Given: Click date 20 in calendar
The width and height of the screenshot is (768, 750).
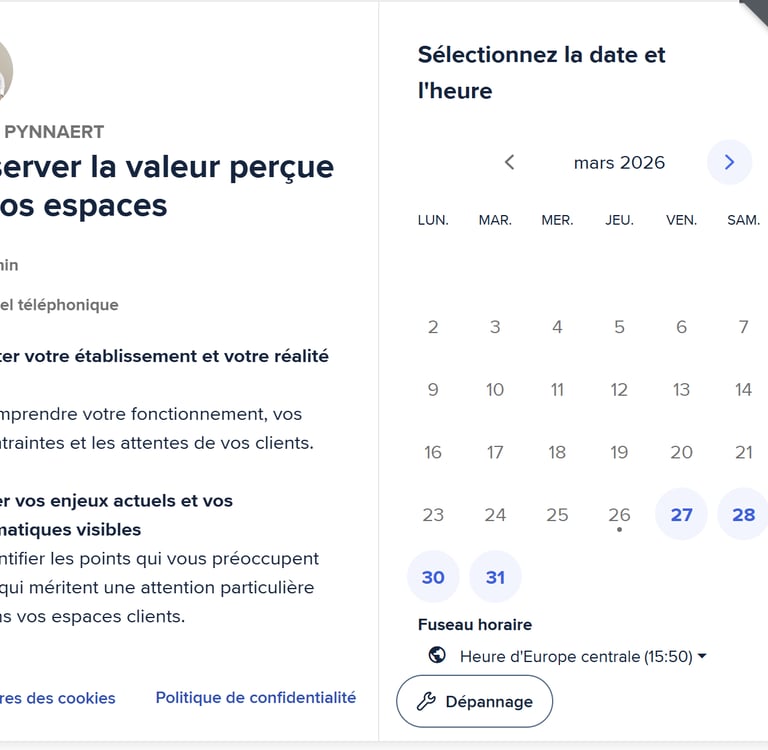Looking at the screenshot, I should pos(681,452).
